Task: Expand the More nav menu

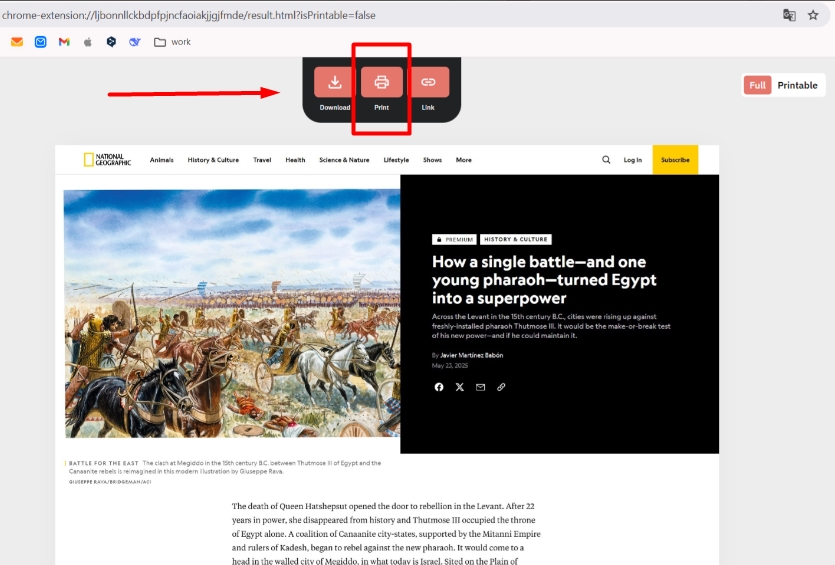Action: 463,160
